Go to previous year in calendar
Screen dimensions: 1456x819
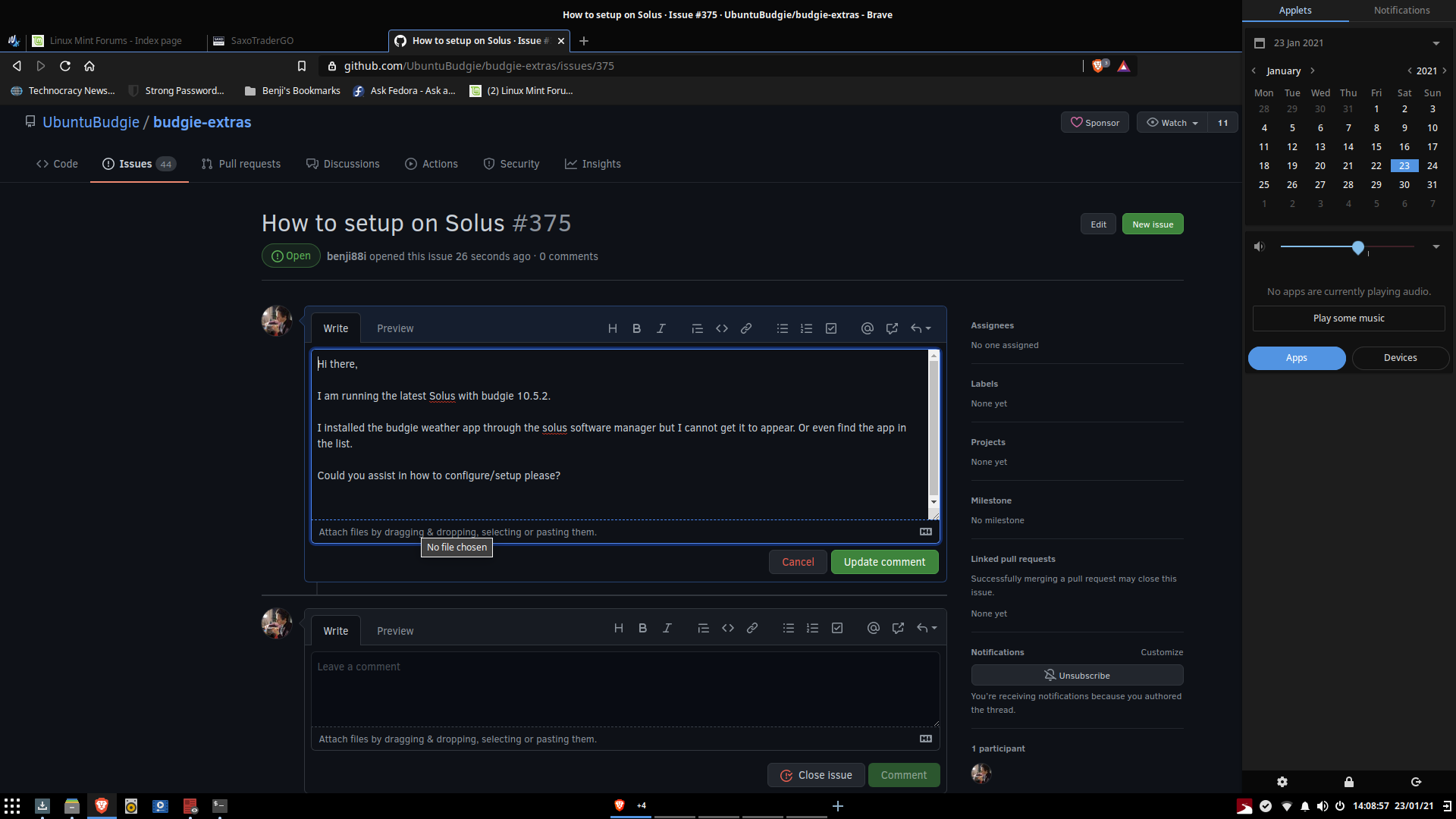click(x=1410, y=71)
